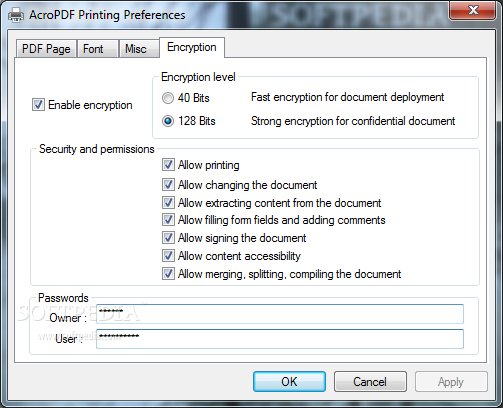Close the AcroPDF Printing Preferences window
Viewport: 503px width, 408px height.
(473, 10)
